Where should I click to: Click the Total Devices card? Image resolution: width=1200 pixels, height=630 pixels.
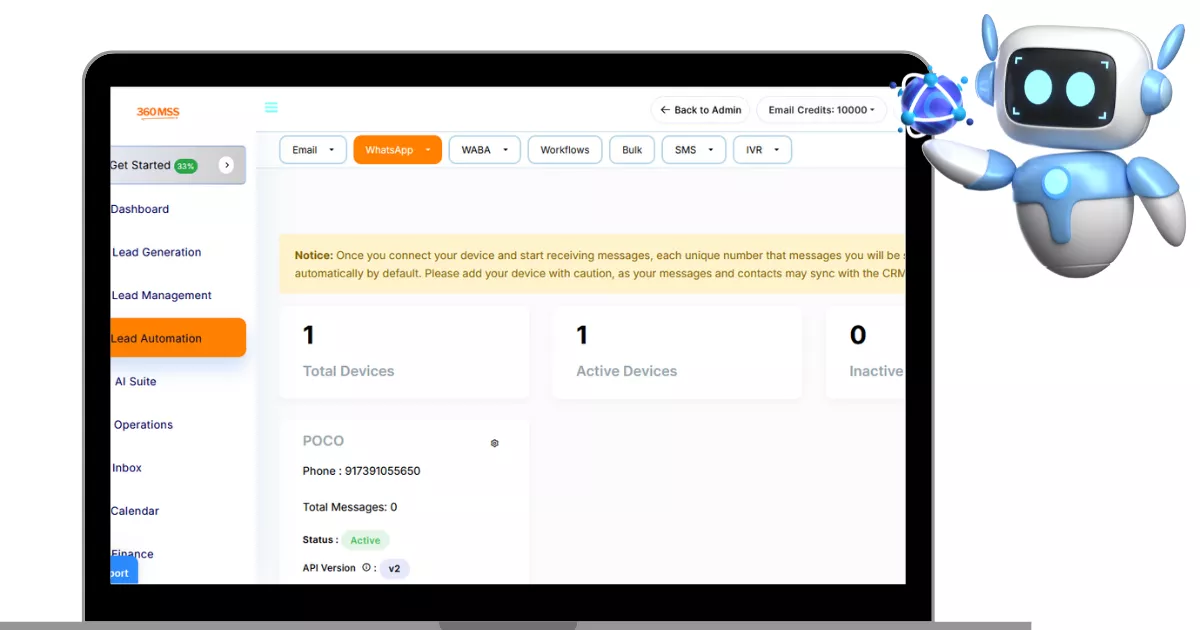[x=404, y=352]
